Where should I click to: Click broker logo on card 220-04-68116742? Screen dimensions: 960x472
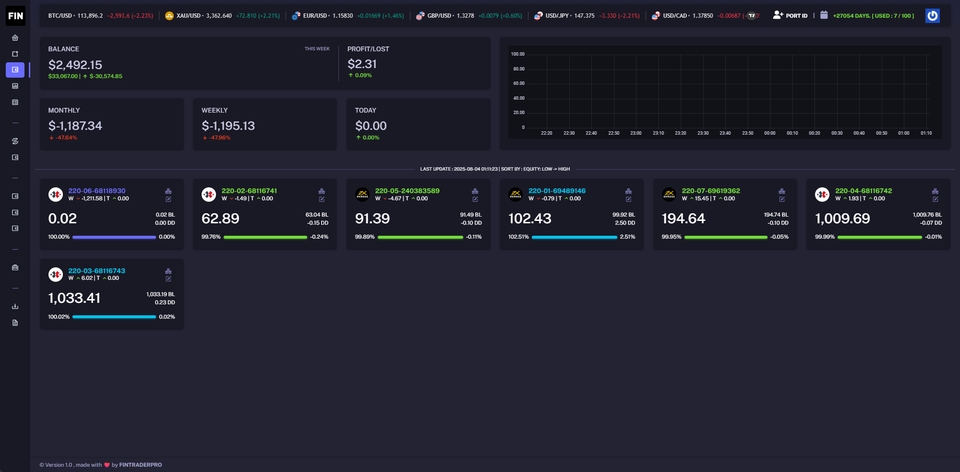click(x=822, y=195)
